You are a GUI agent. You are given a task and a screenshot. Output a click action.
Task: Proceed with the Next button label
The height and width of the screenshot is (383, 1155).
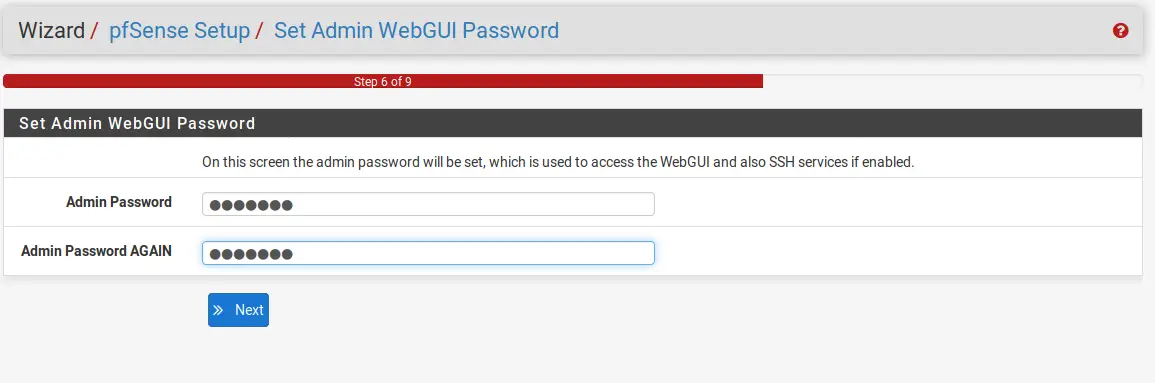click(x=249, y=310)
